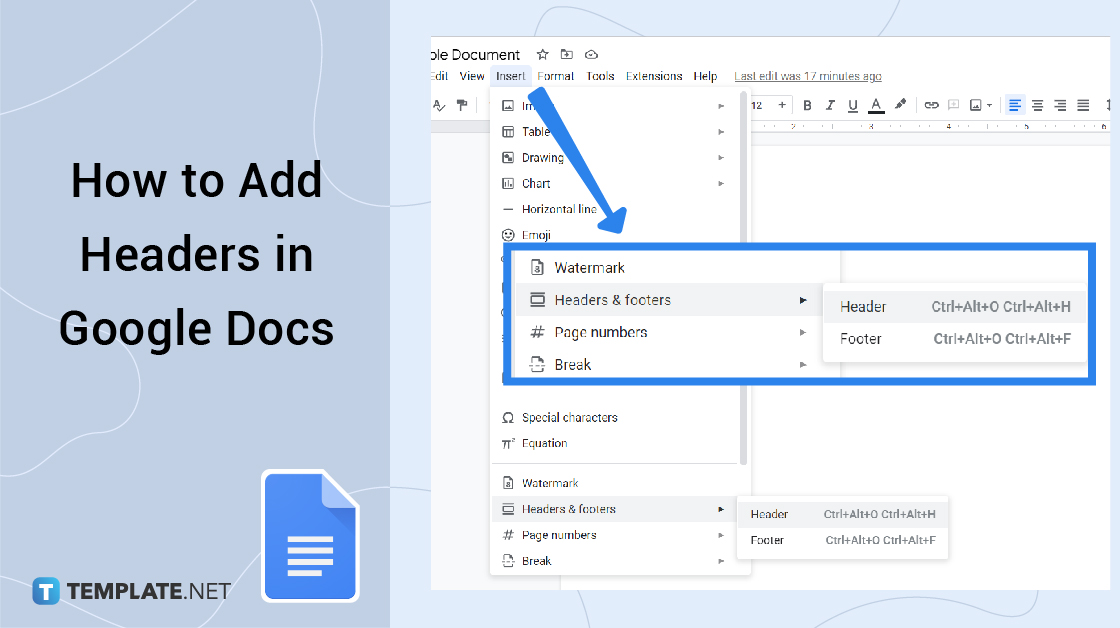
Task: Click the Chart bar icon in the menu
Action: click(x=508, y=184)
